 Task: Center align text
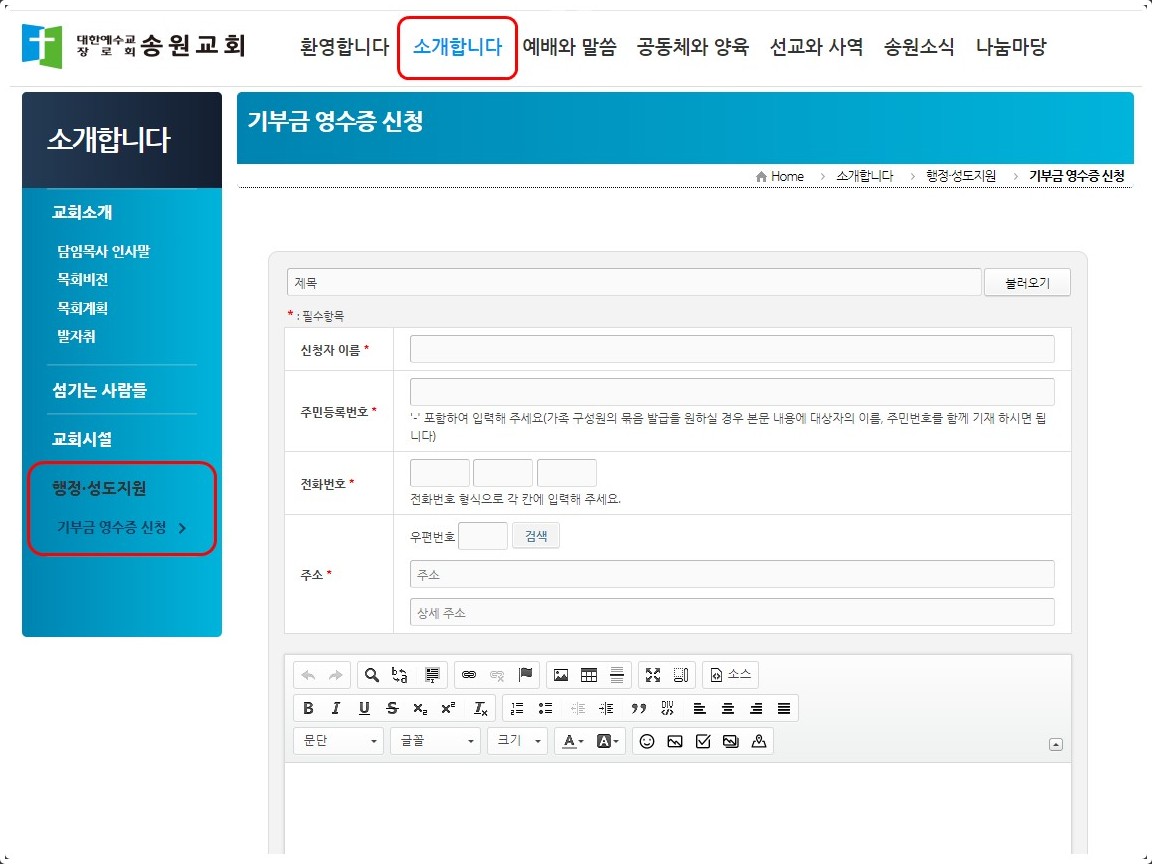coord(727,708)
